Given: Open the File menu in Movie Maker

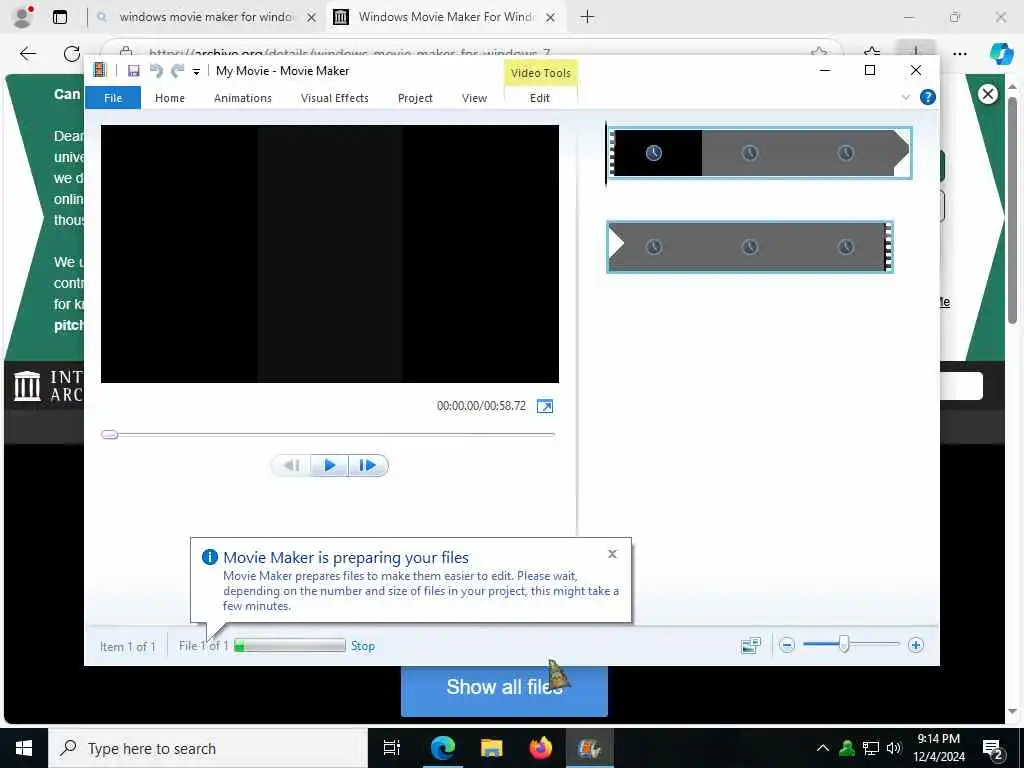Looking at the screenshot, I should click(113, 98).
